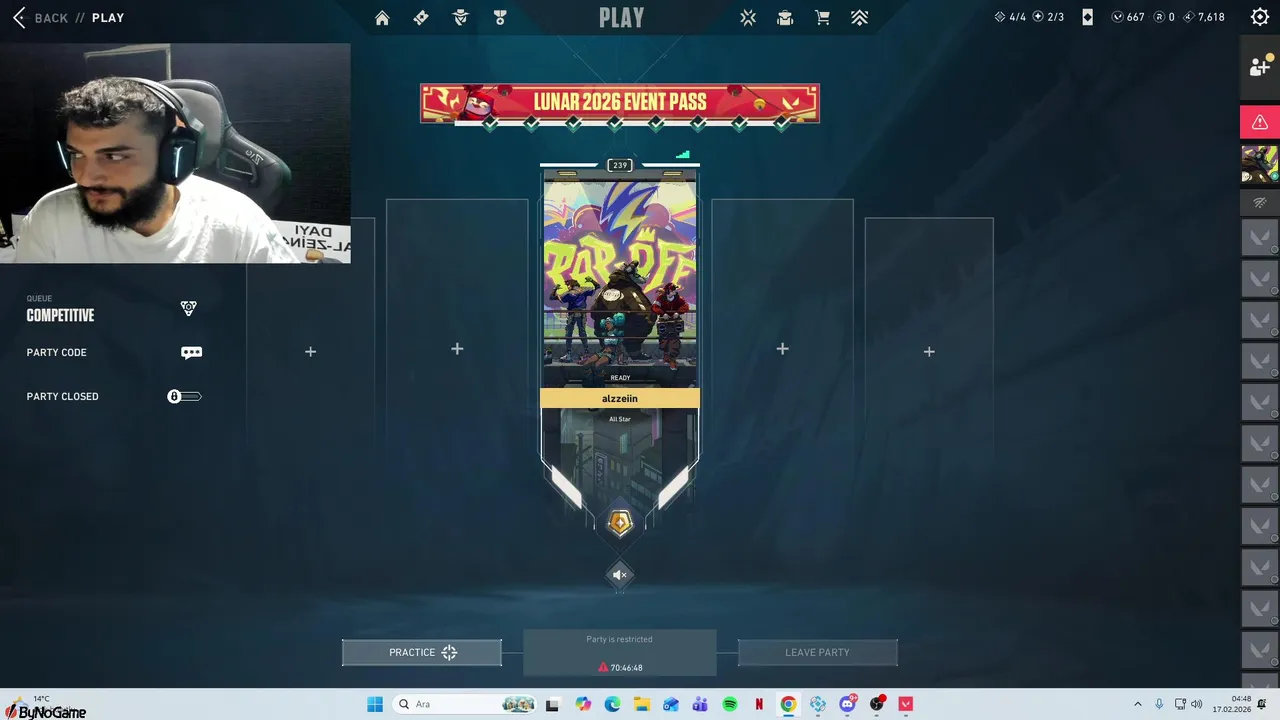Click the gold rank badge on player card

pos(620,523)
